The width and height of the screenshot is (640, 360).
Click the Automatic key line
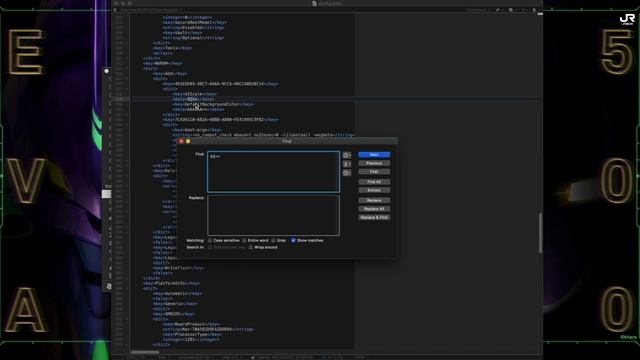[177, 293]
